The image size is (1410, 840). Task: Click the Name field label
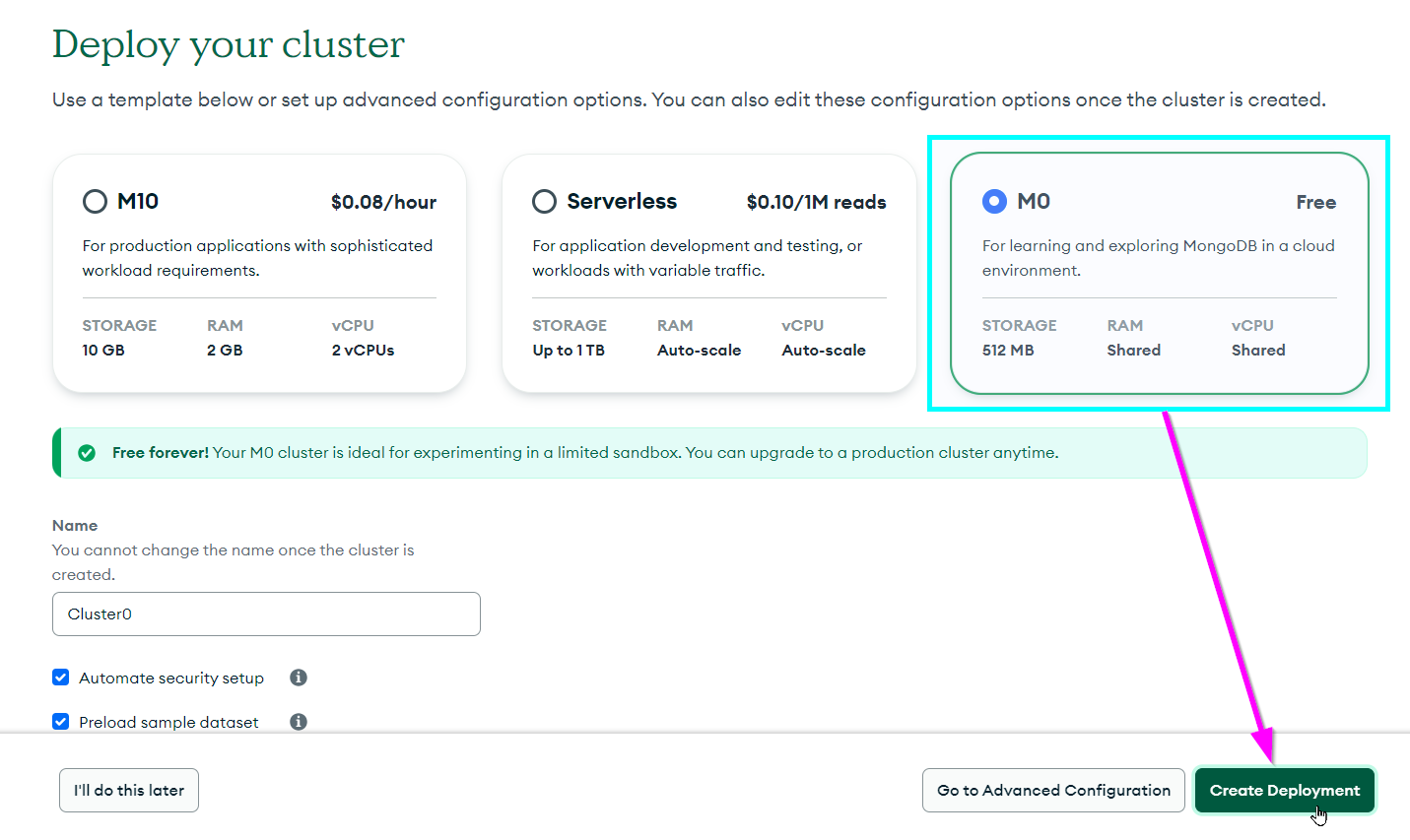(x=75, y=526)
